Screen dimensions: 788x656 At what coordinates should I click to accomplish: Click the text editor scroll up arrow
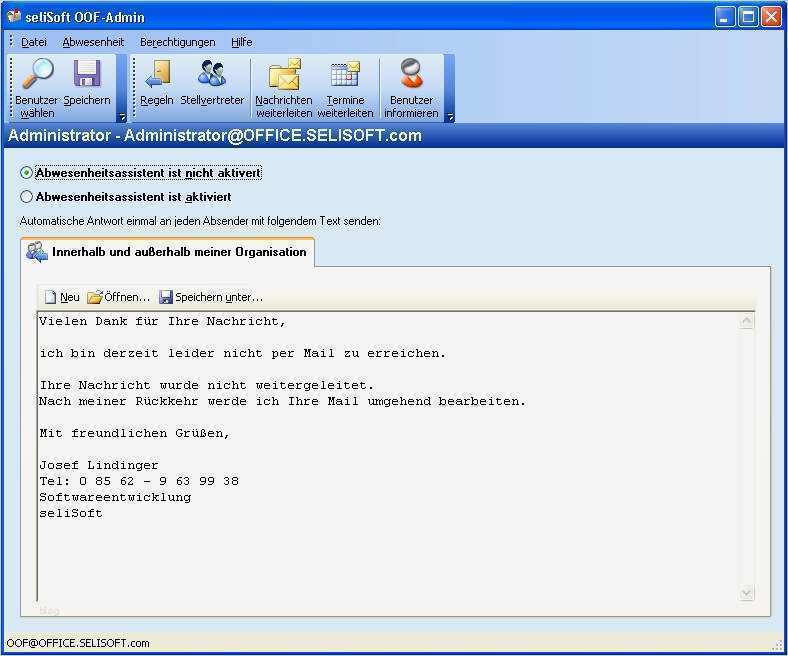[x=747, y=321]
